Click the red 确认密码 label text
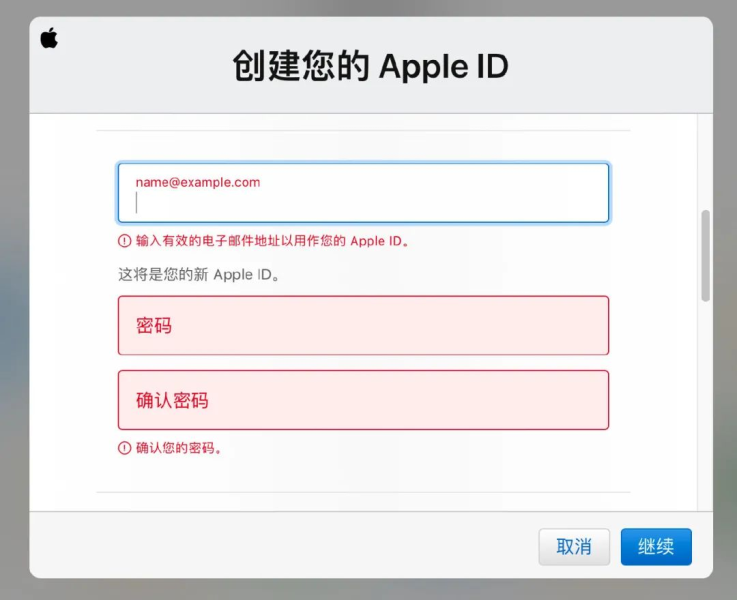737x600 pixels. tap(172, 401)
